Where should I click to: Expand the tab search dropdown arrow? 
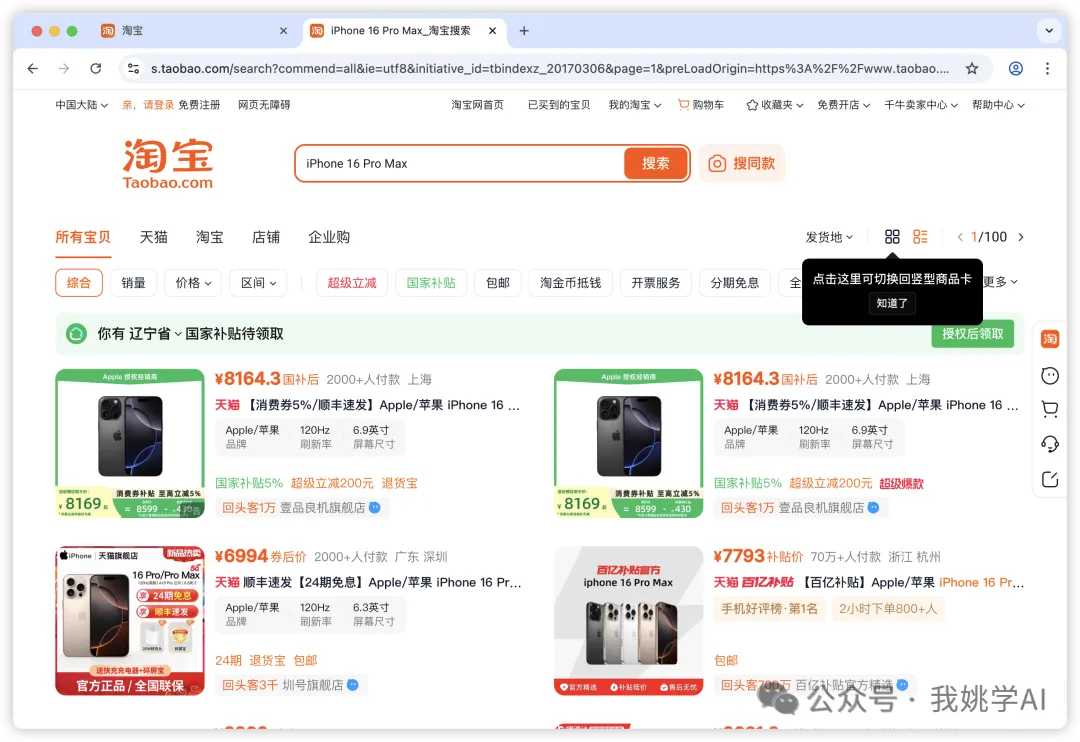click(x=1048, y=30)
